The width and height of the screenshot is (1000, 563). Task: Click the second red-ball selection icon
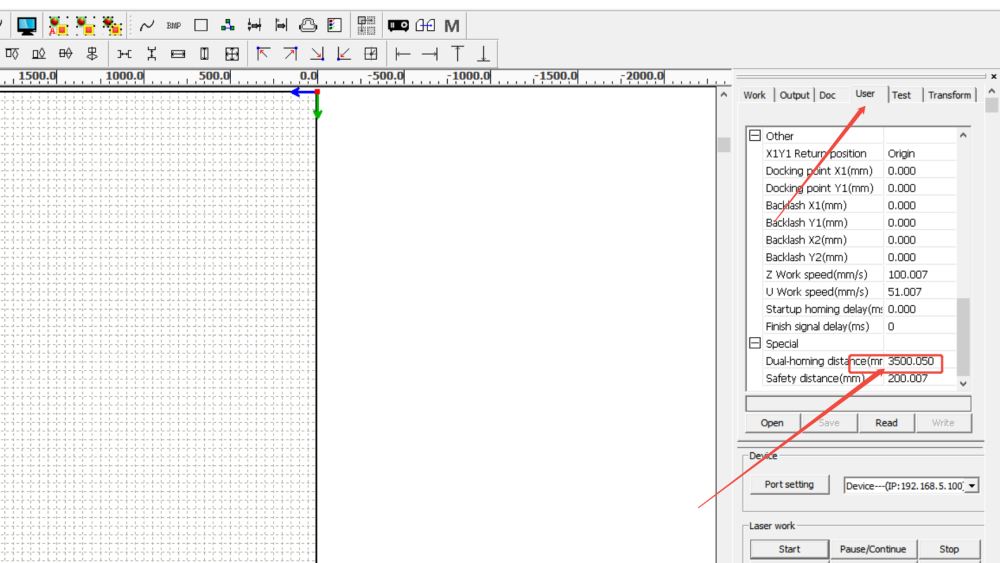(x=85, y=26)
